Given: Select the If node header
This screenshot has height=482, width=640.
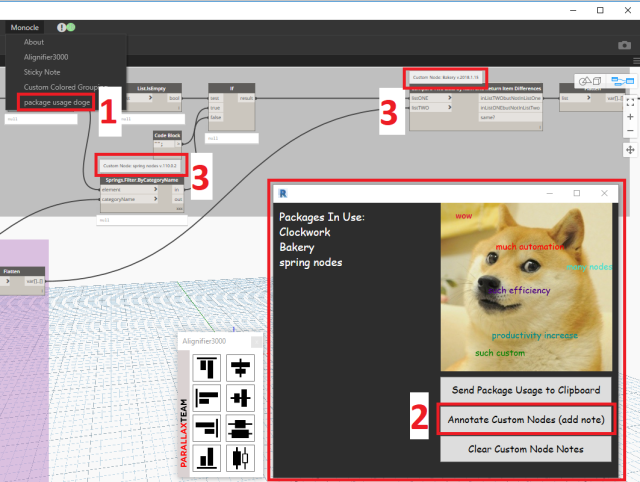Looking at the screenshot, I should click(232, 88).
